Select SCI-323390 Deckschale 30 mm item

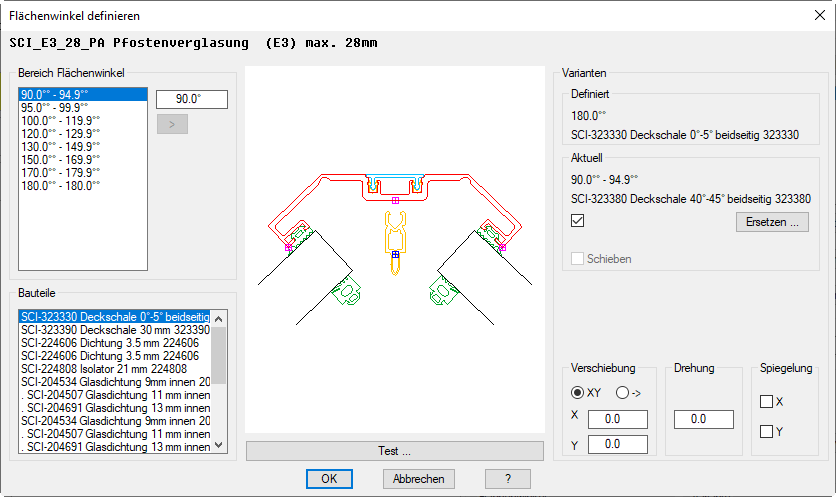pyautogui.click(x=115, y=329)
